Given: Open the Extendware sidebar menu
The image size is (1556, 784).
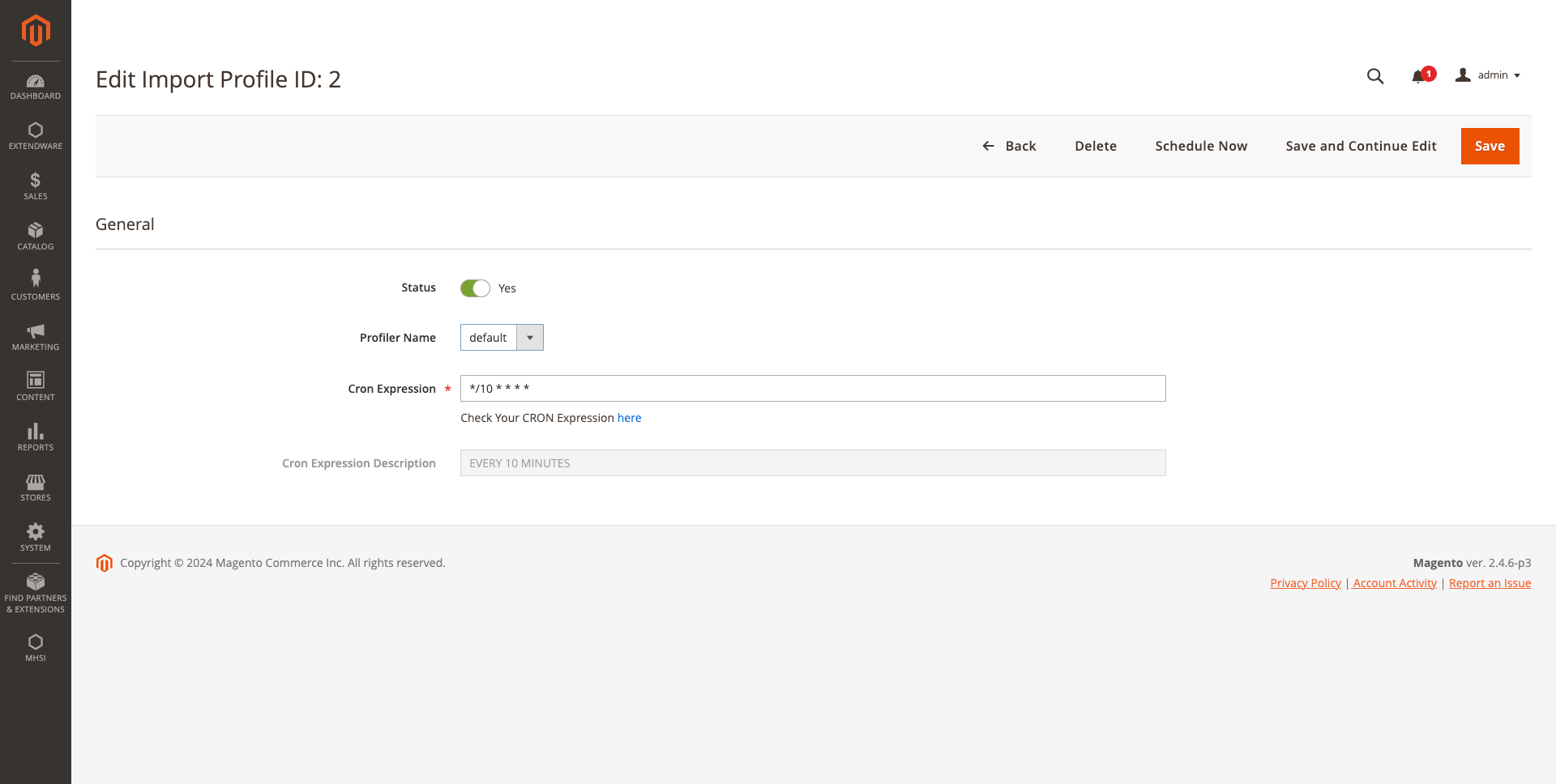Looking at the screenshot, I should pos(36,137).
